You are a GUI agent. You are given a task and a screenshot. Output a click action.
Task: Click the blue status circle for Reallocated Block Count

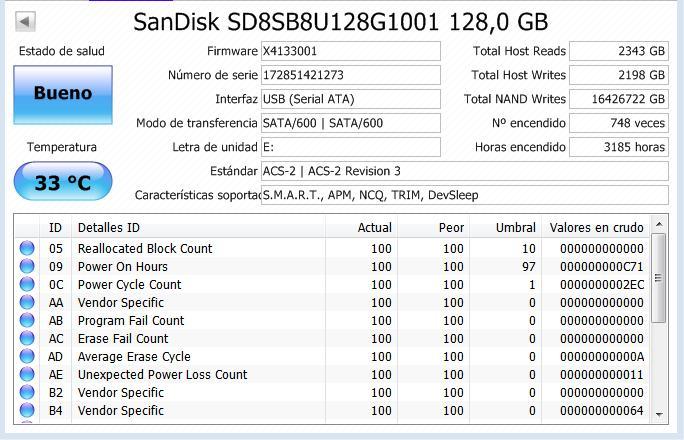[x=27, y=248]
